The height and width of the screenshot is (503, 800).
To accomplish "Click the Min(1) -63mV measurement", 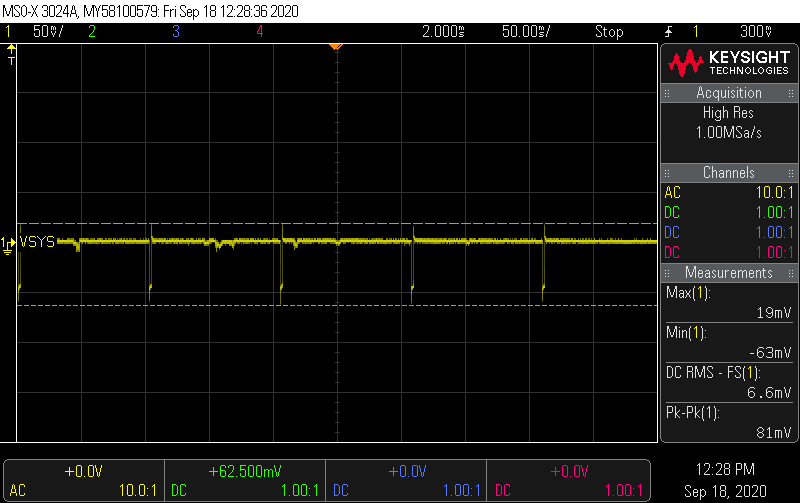I will click(x=729, y=343).
